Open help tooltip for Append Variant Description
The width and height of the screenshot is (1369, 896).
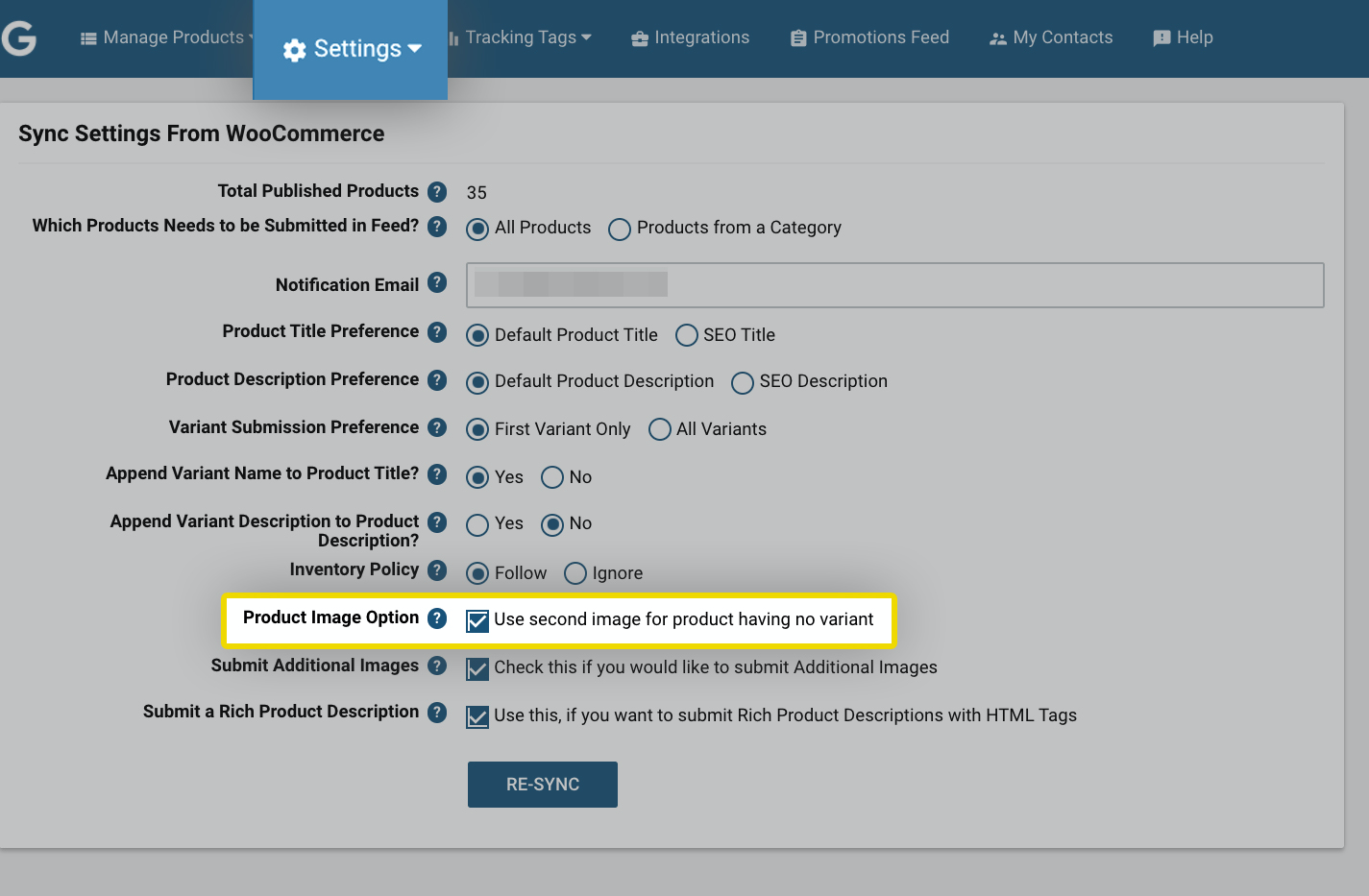click(437, 521)
